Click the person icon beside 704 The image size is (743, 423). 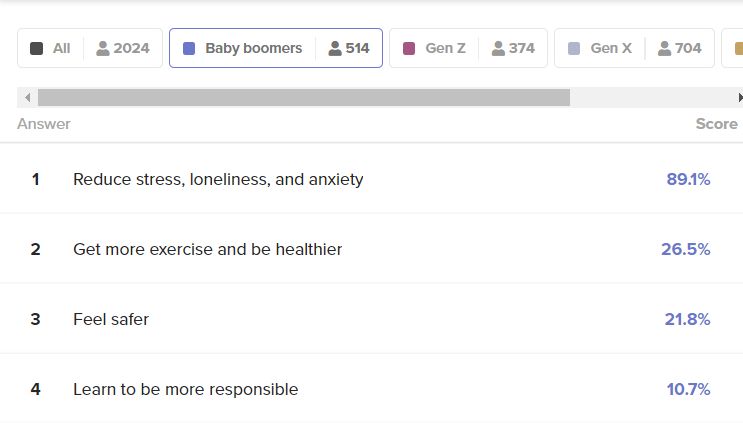coord(665,48)
